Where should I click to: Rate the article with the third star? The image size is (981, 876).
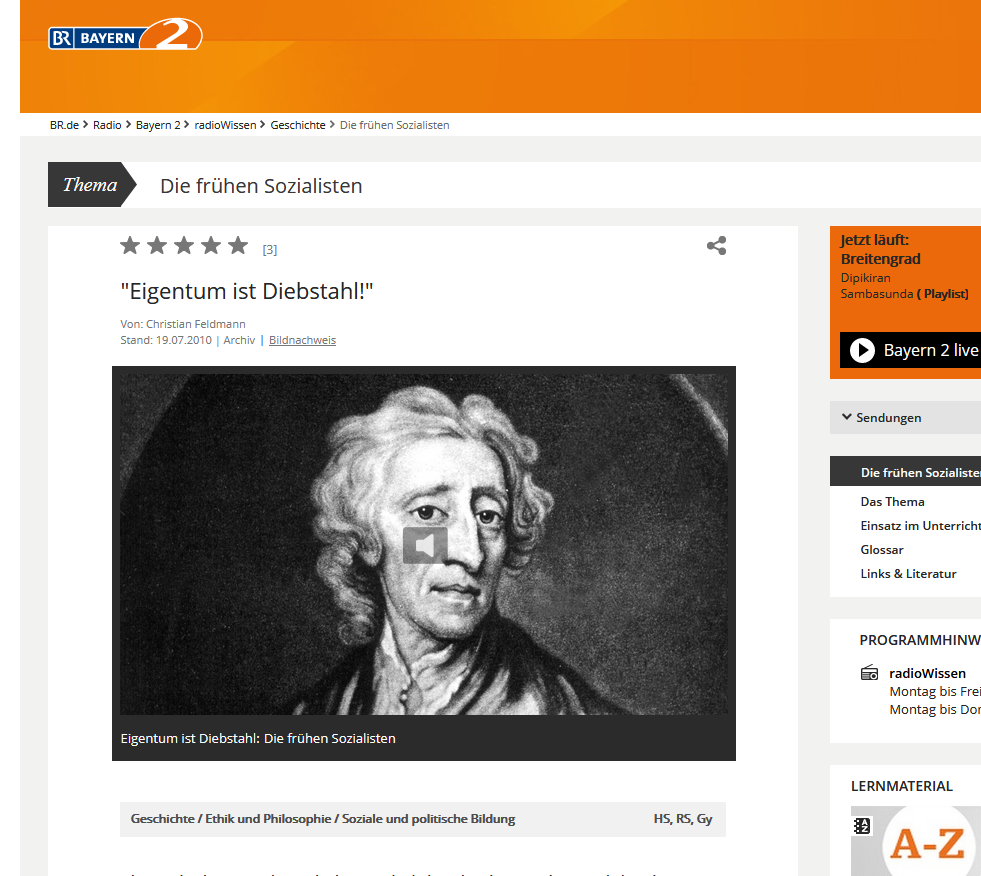[184, 245]
